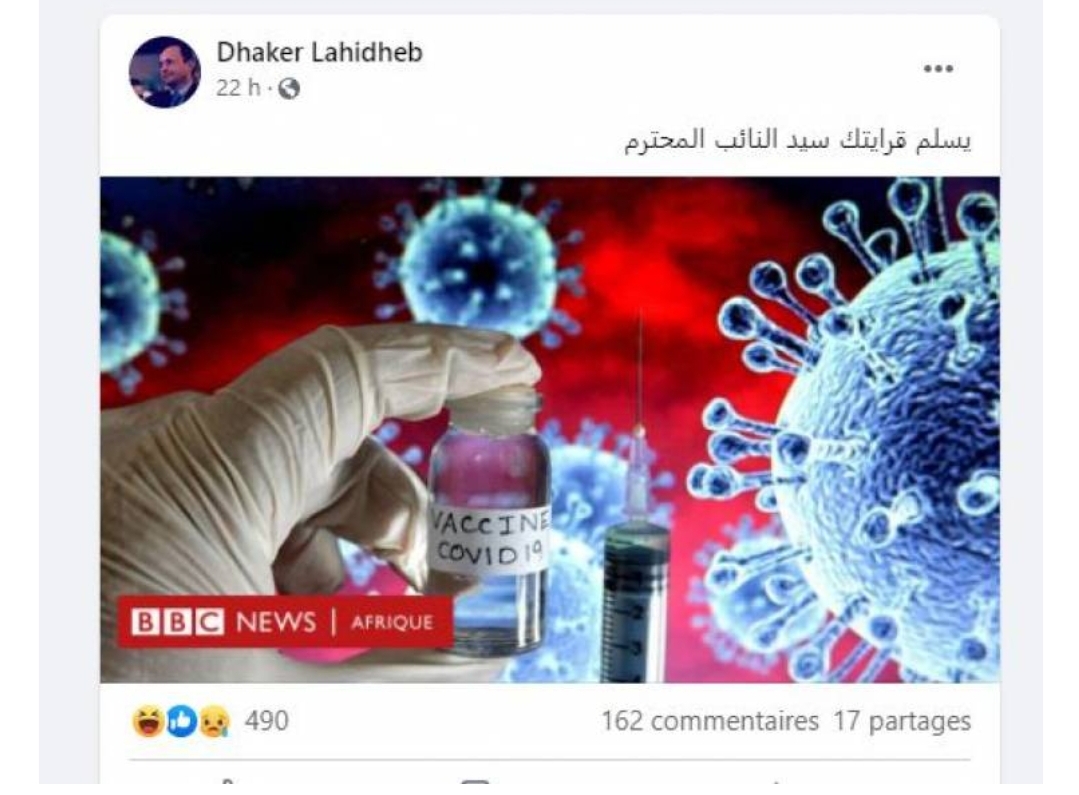Open the Dhaker Lahidheb profile name link
The width and height of the screenshot is (1079, 795).
319,52
